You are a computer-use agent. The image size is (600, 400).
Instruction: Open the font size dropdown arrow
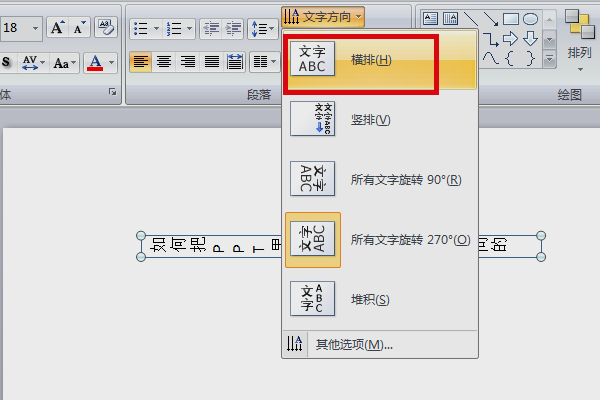coord(35,28)
